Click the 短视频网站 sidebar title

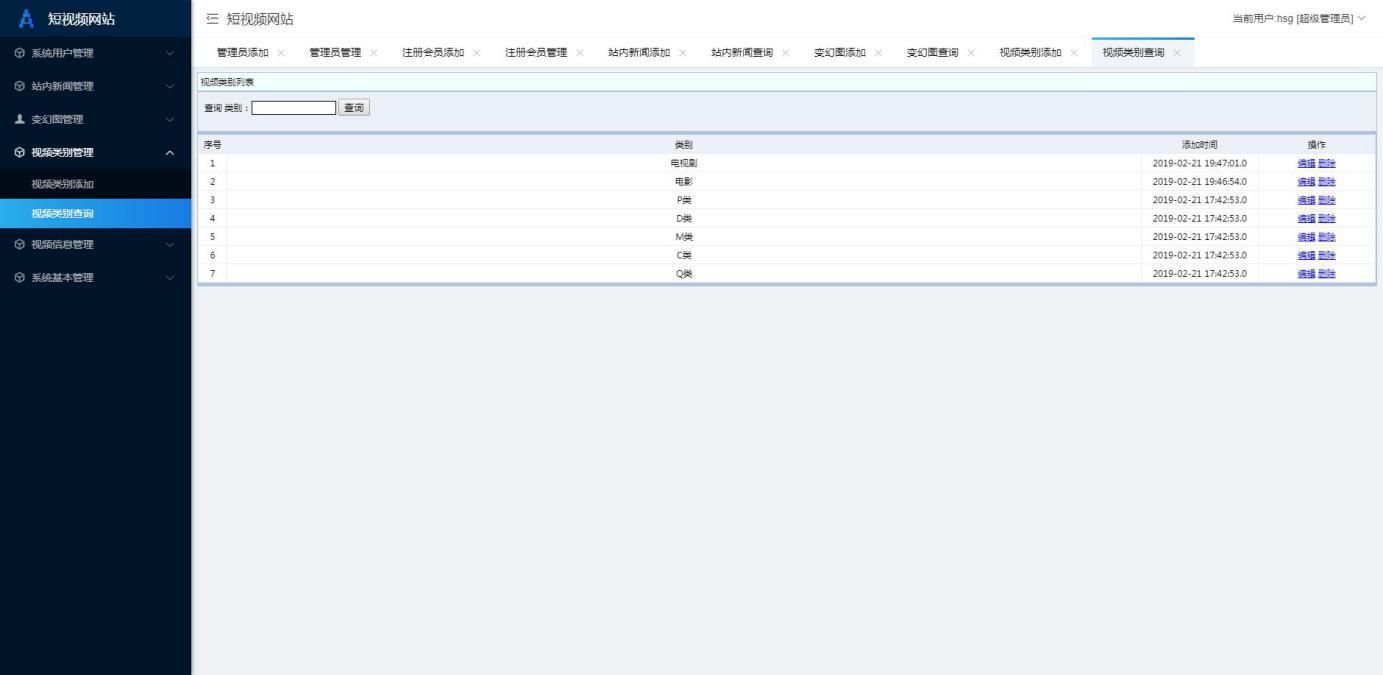(x=81, y=18)
